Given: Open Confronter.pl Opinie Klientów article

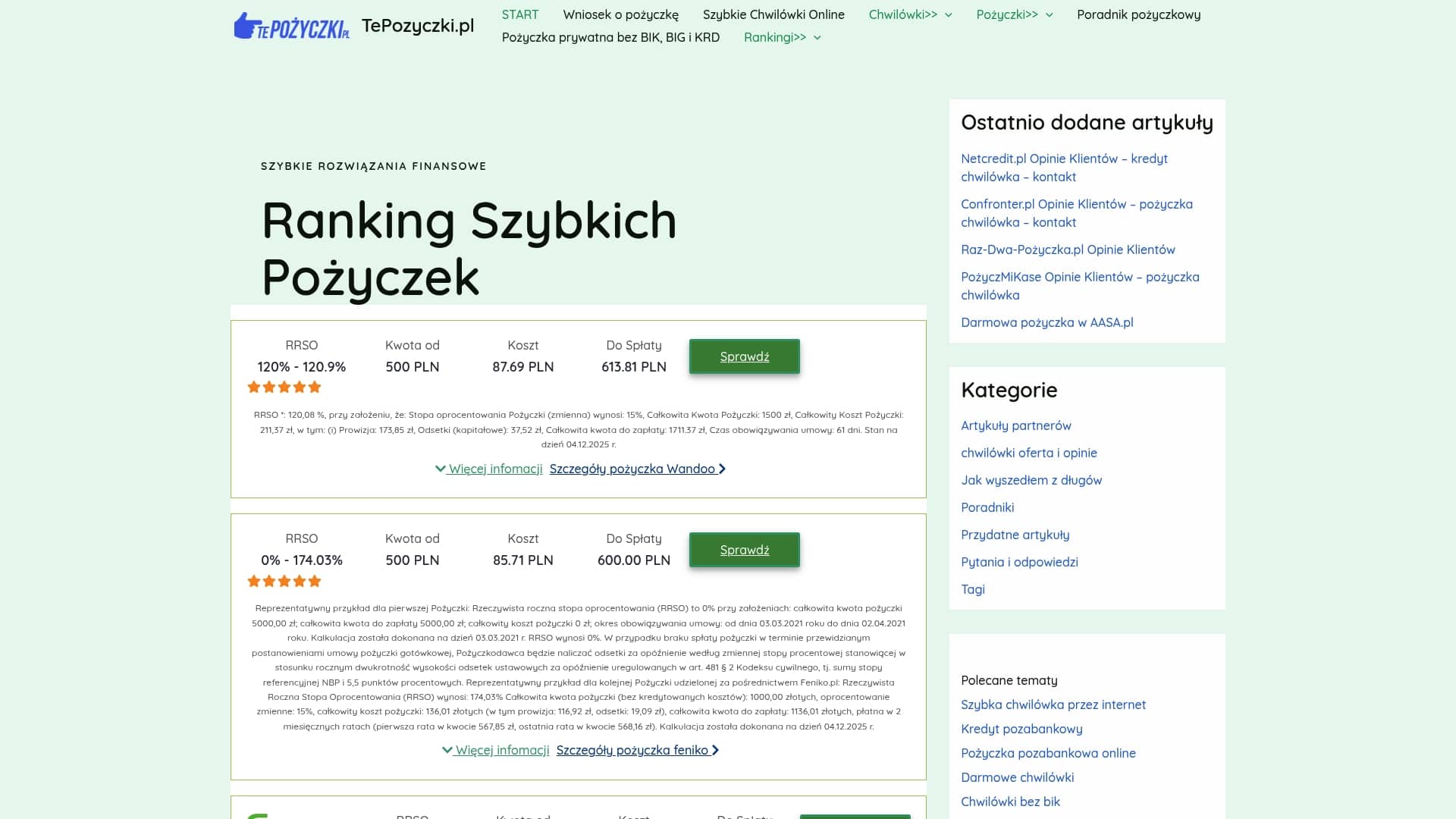Looking at the screenshot, I should coord(1077,213).
